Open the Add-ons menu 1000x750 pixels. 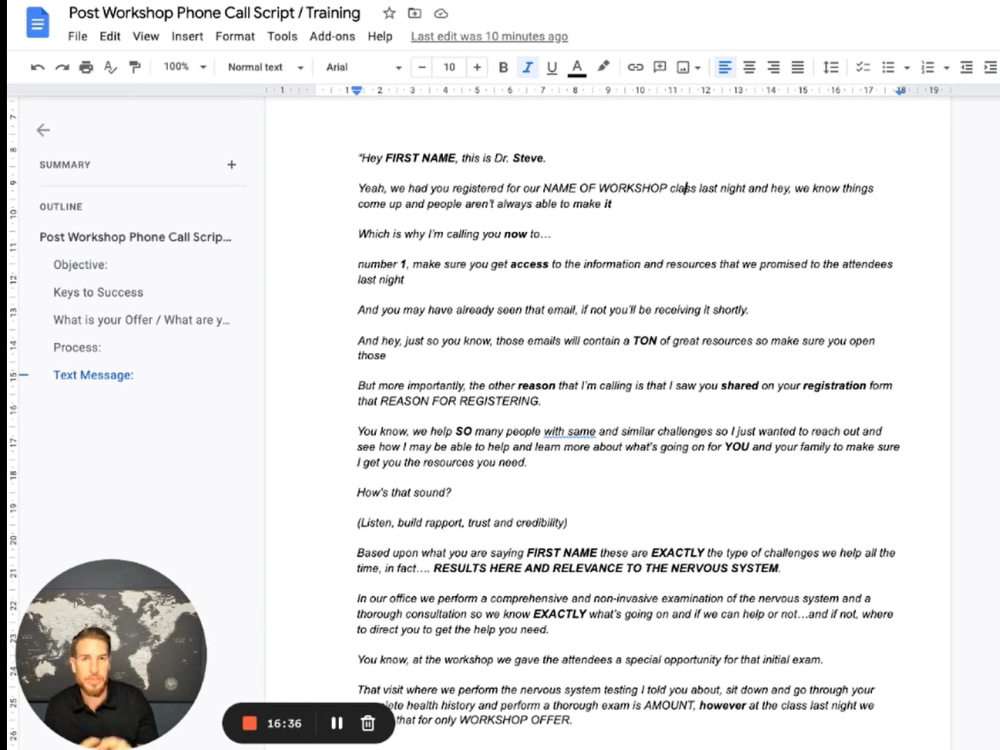click(x=332, y=36)
